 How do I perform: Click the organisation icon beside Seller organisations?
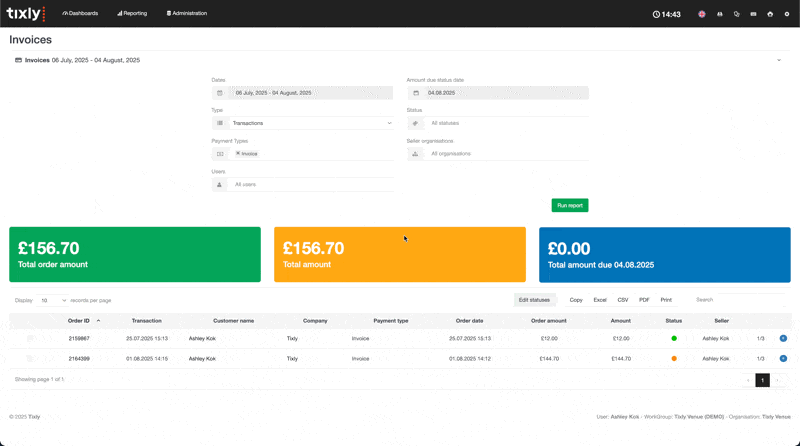[415, 154]
